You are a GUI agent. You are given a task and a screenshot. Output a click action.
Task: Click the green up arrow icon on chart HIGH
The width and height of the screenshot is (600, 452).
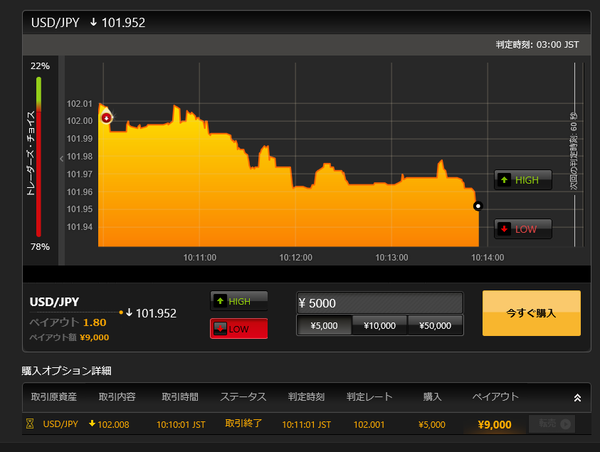click(504, 180)
